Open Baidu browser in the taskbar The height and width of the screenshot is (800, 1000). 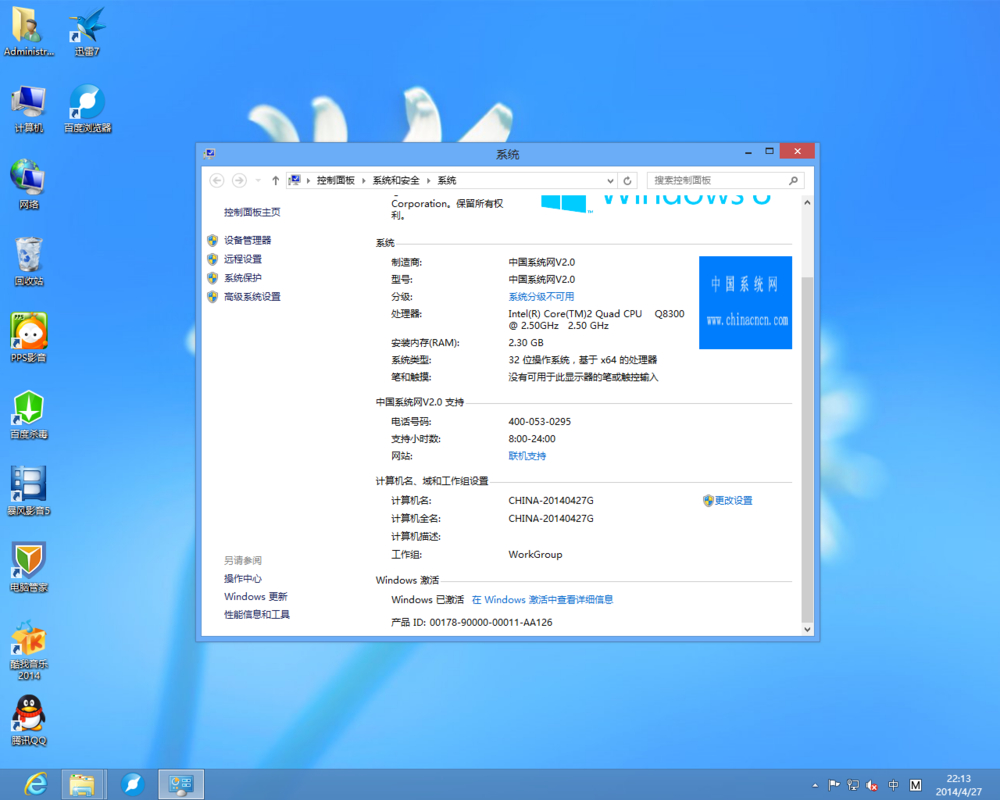[x=133, y=784]
